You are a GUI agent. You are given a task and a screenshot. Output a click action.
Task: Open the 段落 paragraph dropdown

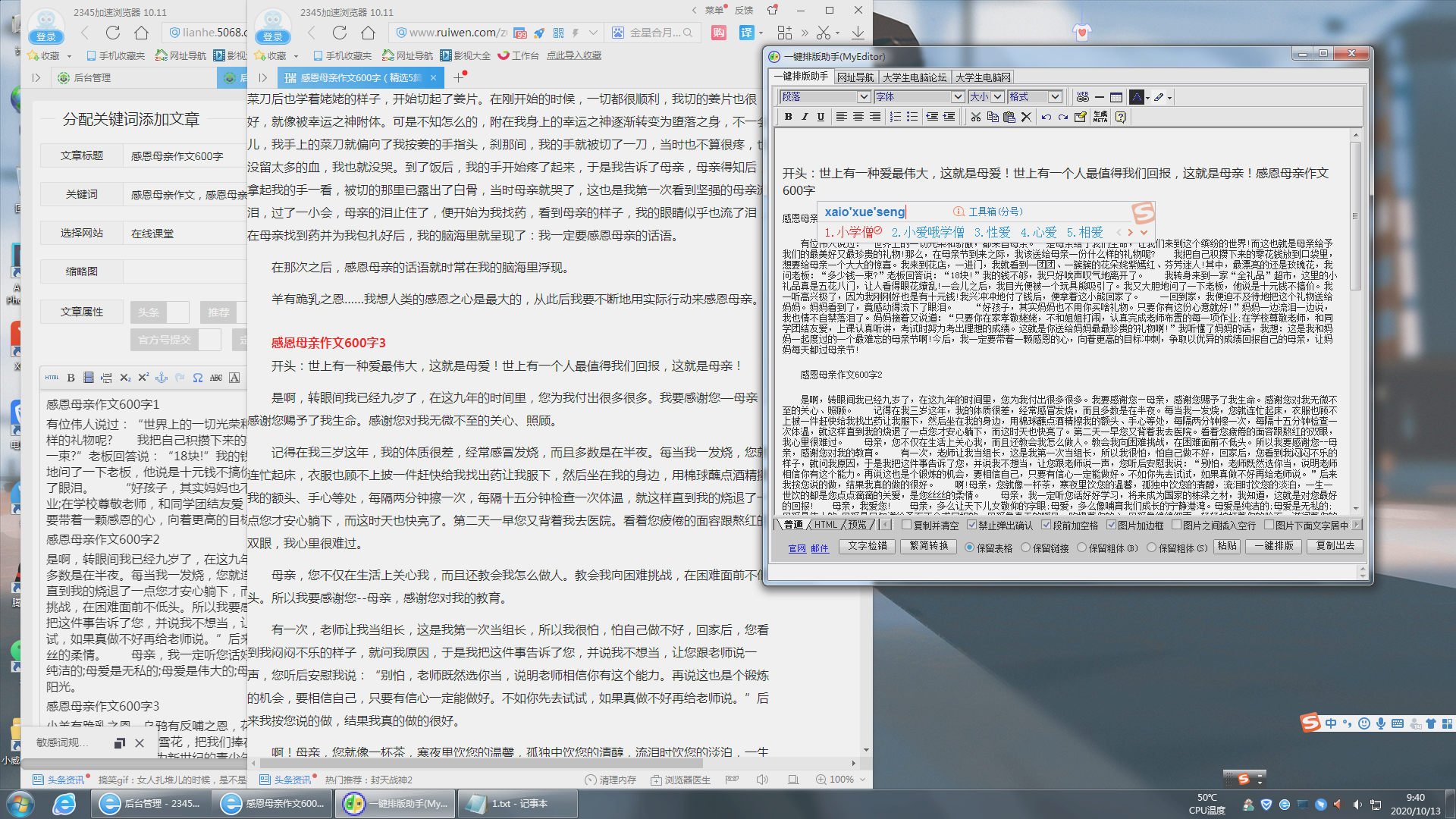click(x=863, y=97)
